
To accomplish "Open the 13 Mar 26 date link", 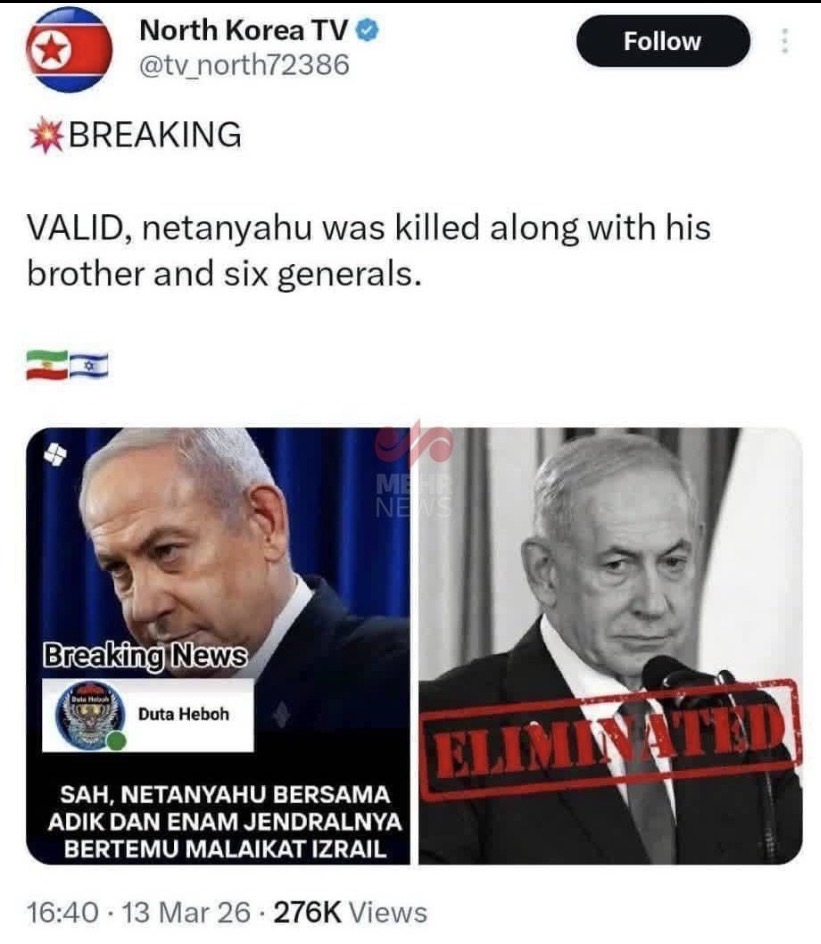I will pyautogui.click(x=186, y=912).
